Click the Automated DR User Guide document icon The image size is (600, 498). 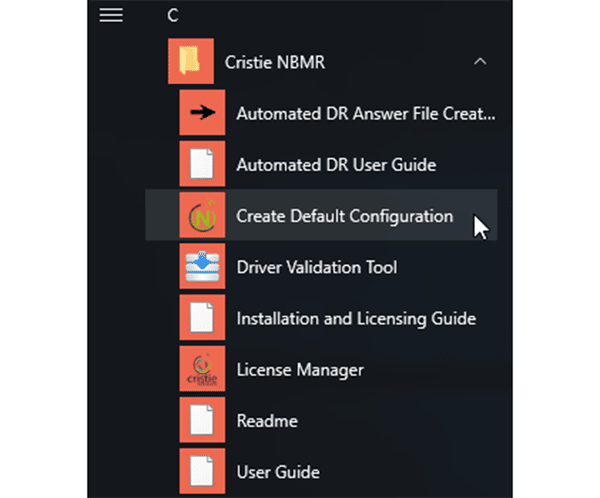coord(202,164)
